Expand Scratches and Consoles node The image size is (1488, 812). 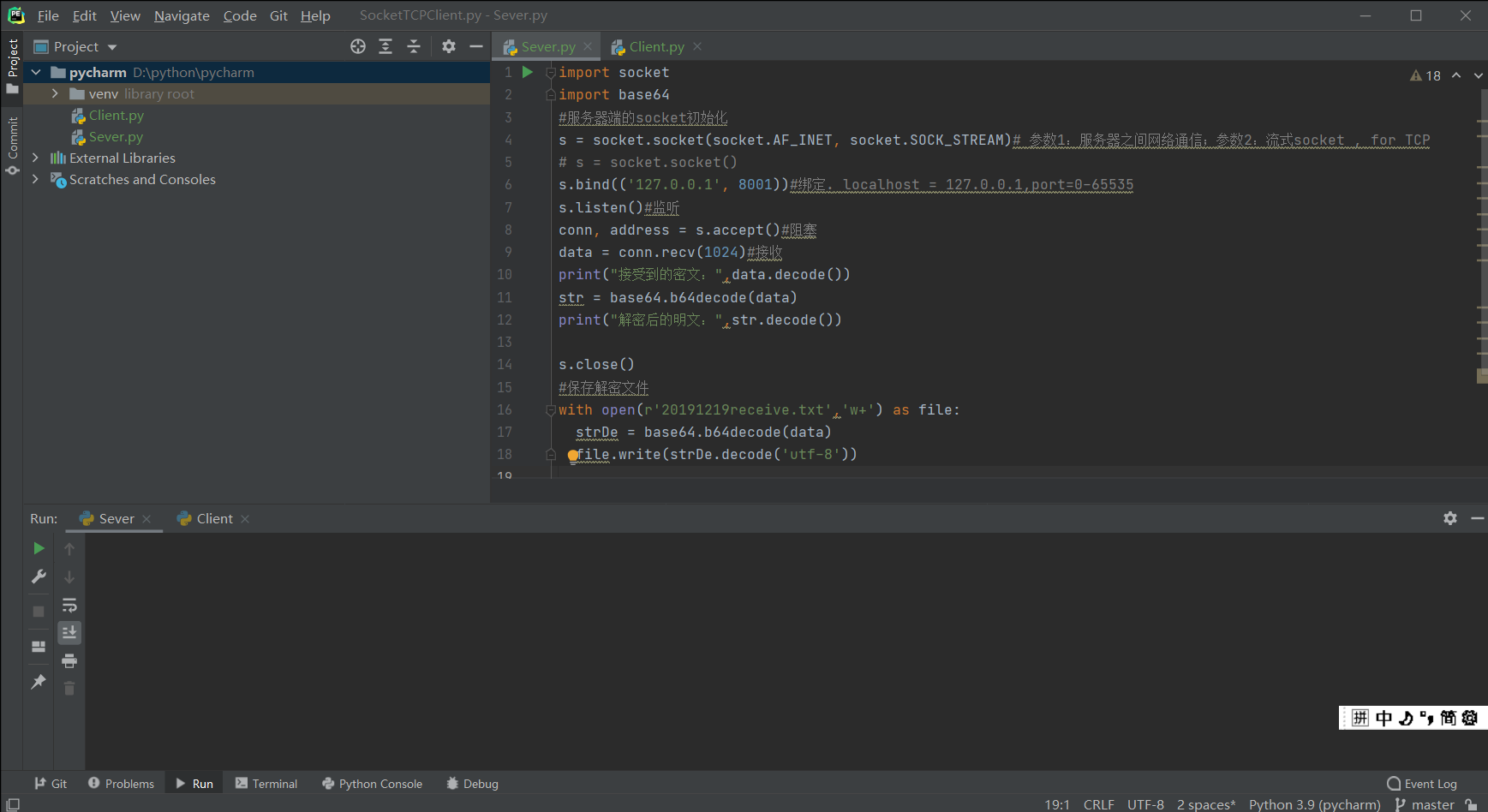tap(35, 179)
